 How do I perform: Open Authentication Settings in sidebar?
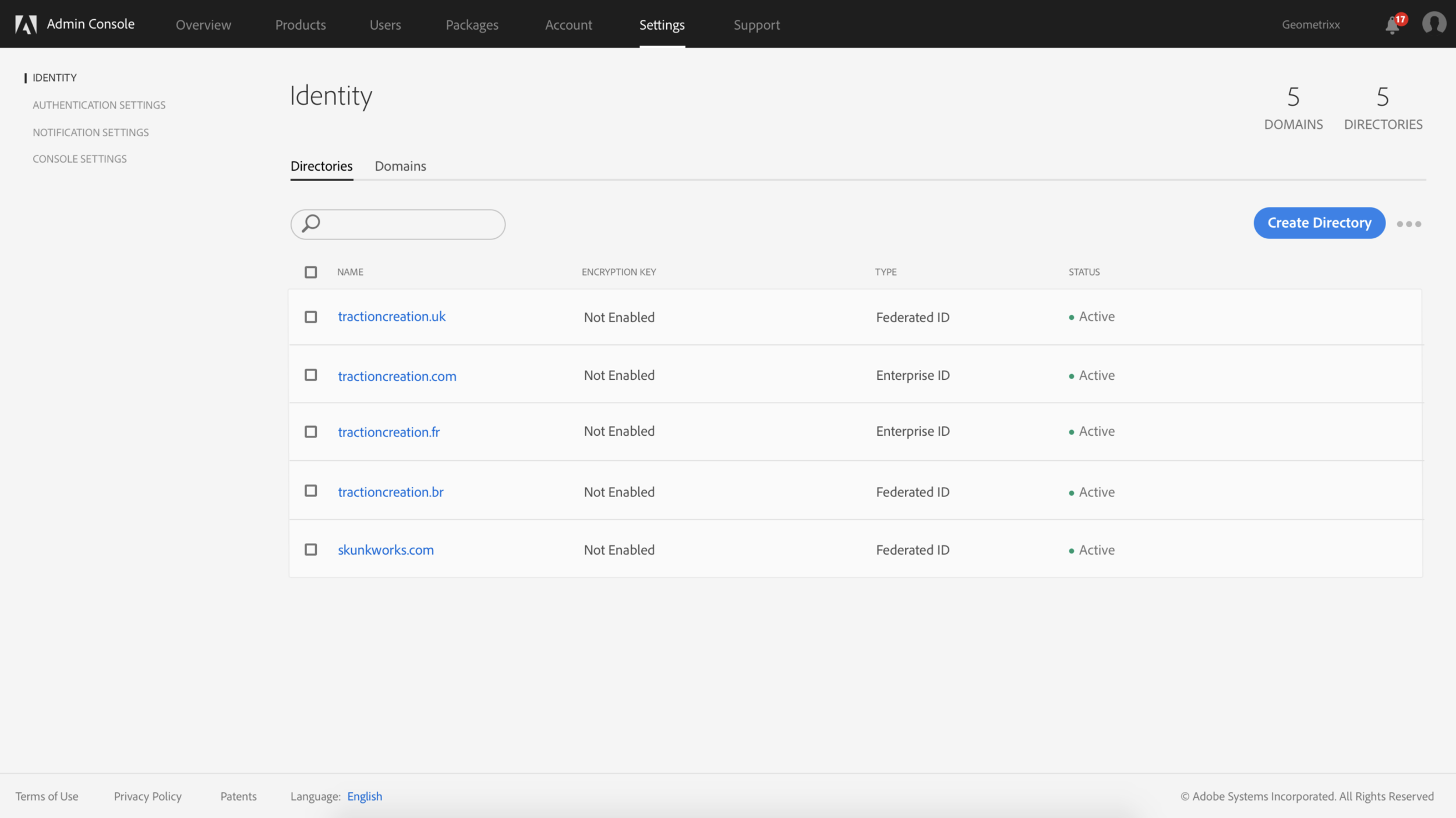coord(99,105)
